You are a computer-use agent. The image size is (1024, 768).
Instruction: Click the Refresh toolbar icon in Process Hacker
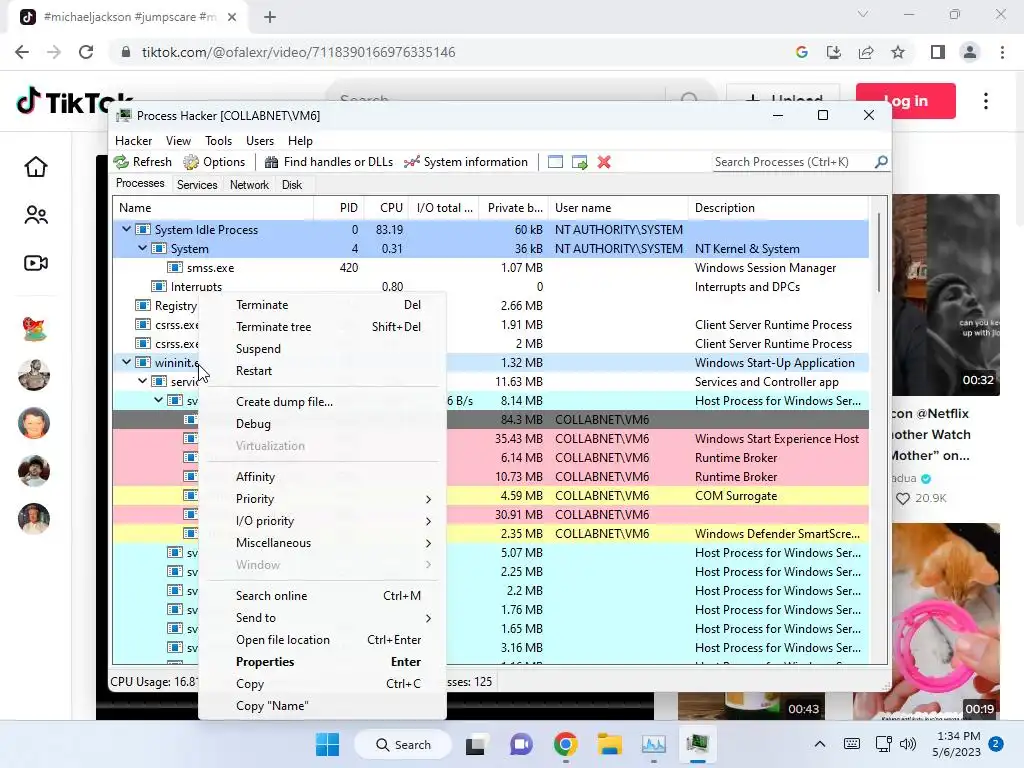121,162
